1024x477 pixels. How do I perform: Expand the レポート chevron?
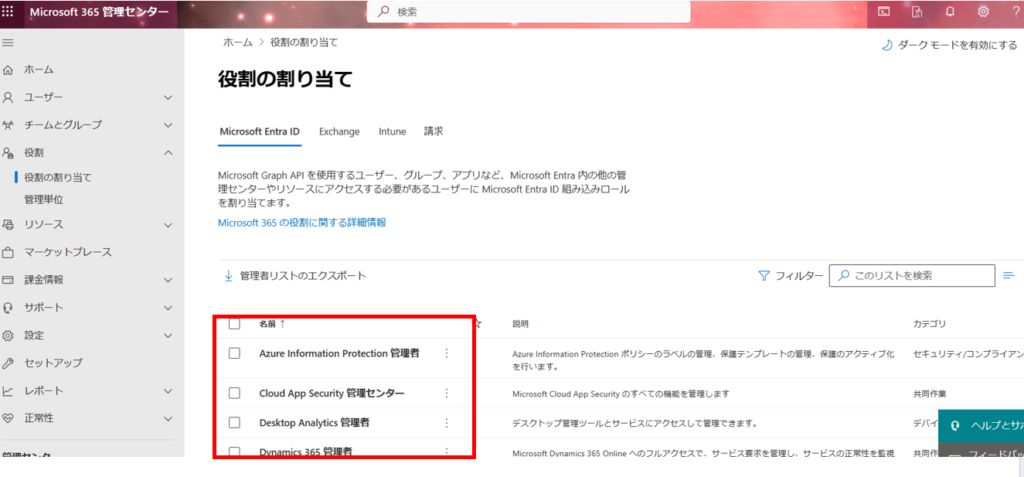[x=168, y=391]
